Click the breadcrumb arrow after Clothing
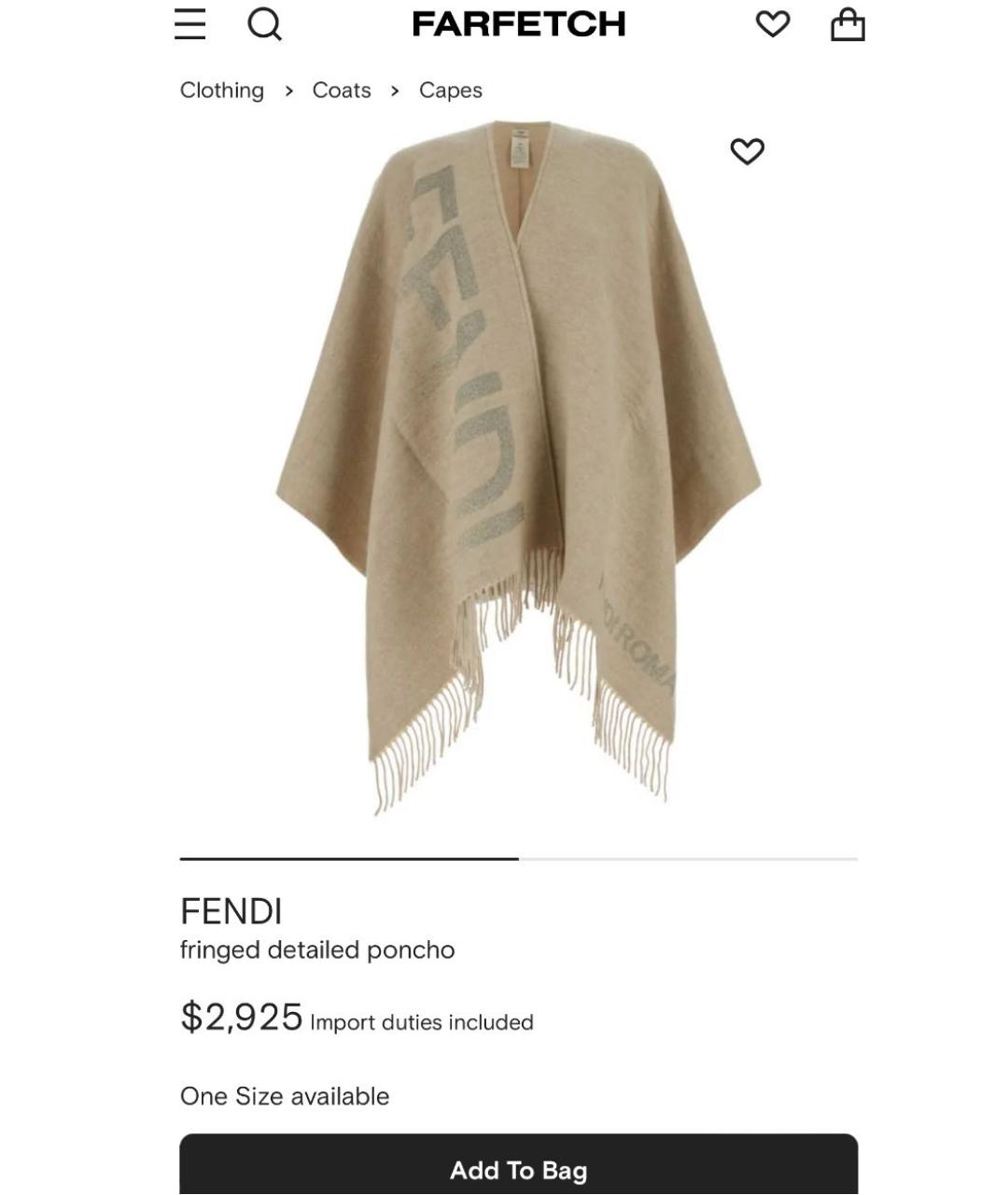Screen dimensions: 1008x1195 pyautogui.click(x=289, y=91)
